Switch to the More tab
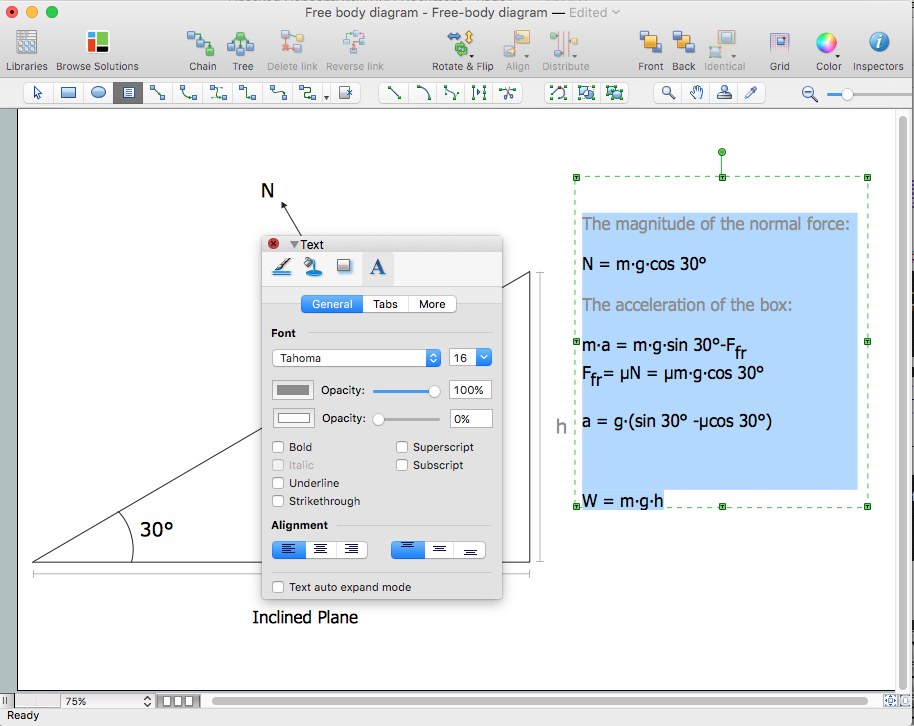Viewport: 914px width, 726px height. pyautogui.click(x=432, y=304)
